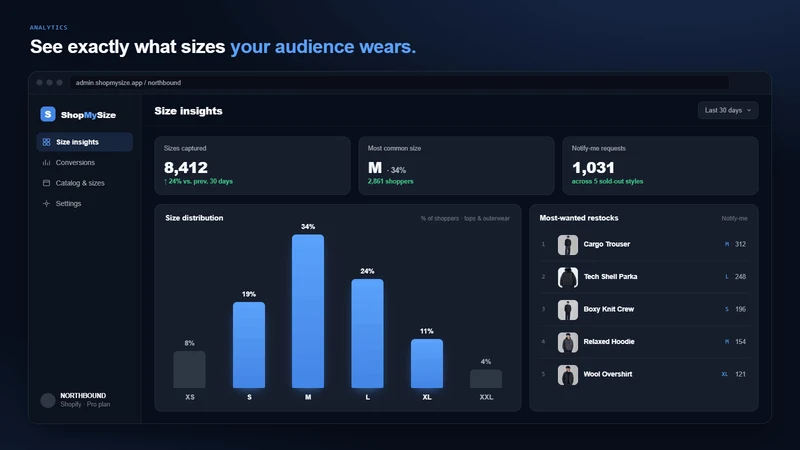Open the Settings sidebar item

click(85, 203)
